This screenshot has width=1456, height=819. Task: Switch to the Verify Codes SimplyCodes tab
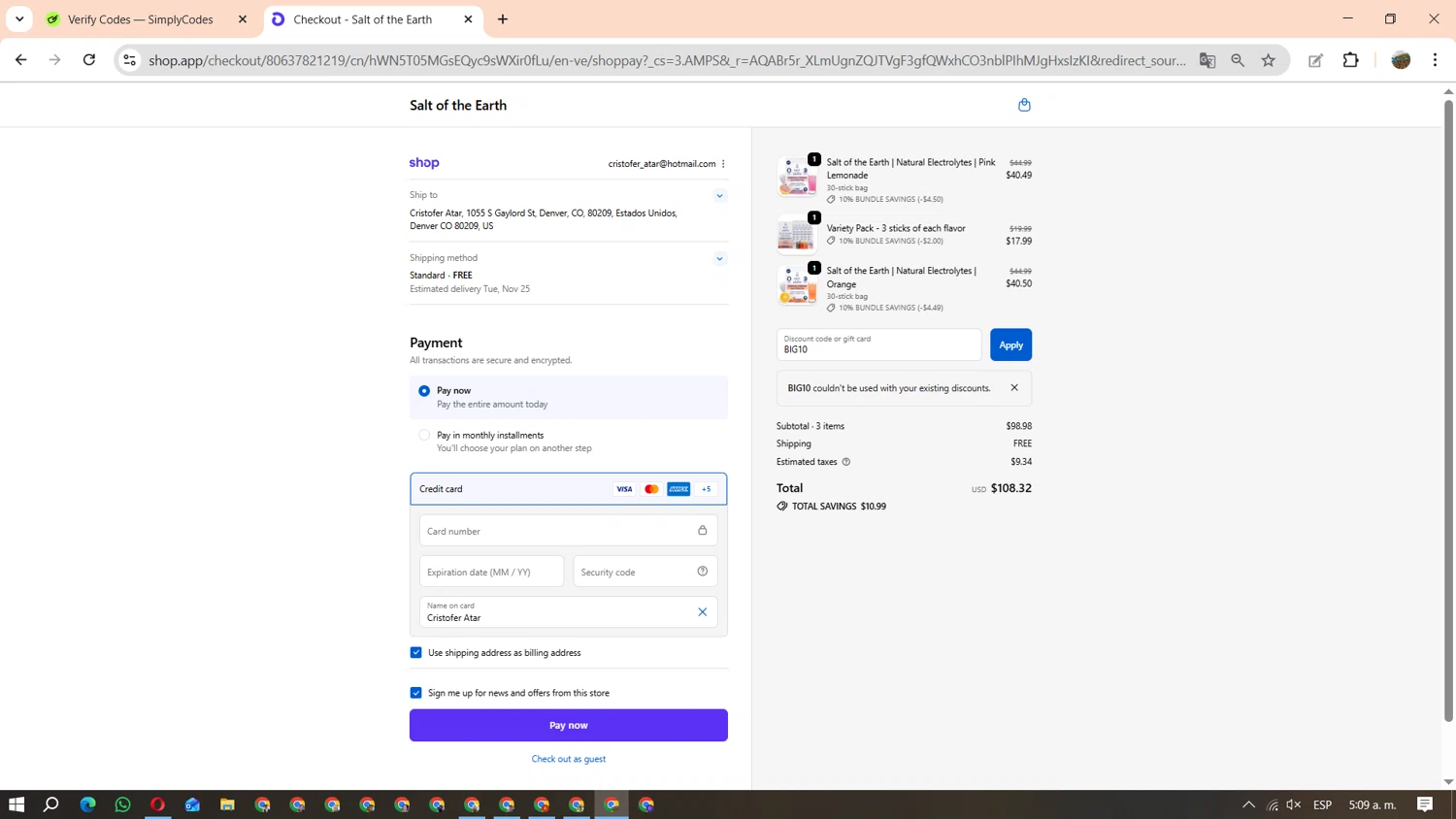[141, 19]
